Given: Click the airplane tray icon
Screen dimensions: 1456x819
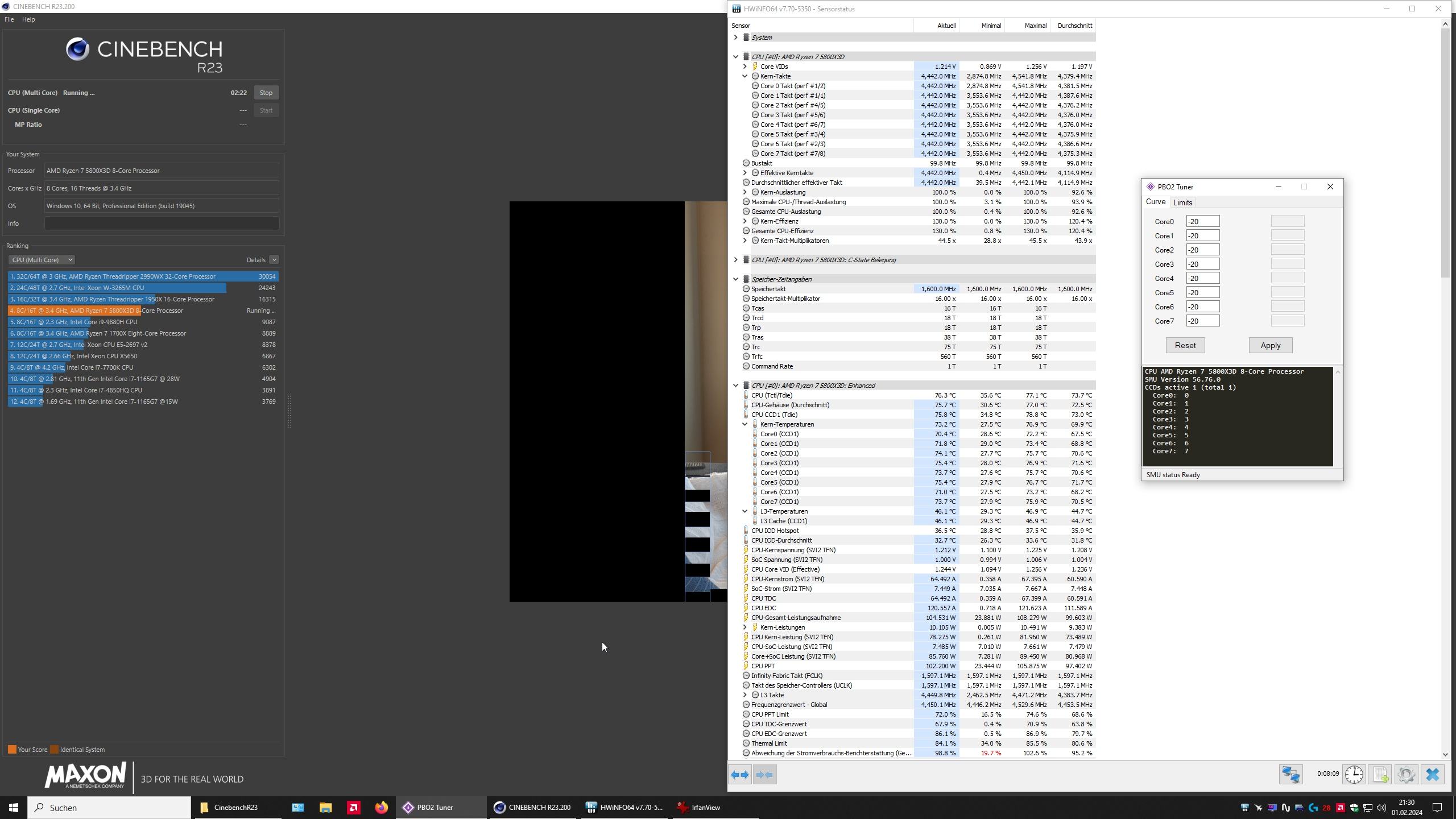Looking at the screenshot, I should point(1258,808).
